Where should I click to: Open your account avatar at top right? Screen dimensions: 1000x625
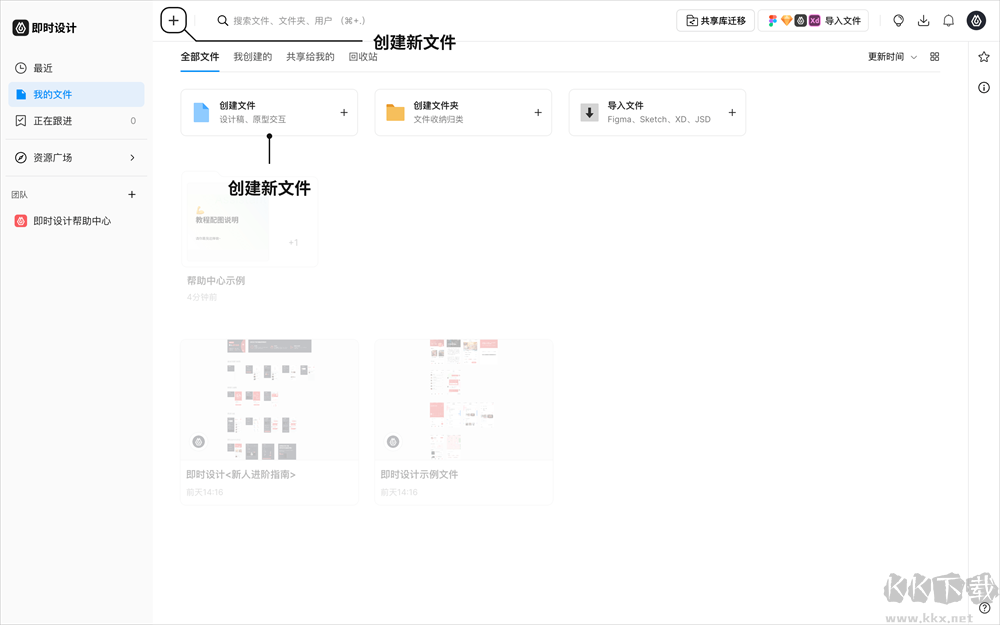[976, 20]
